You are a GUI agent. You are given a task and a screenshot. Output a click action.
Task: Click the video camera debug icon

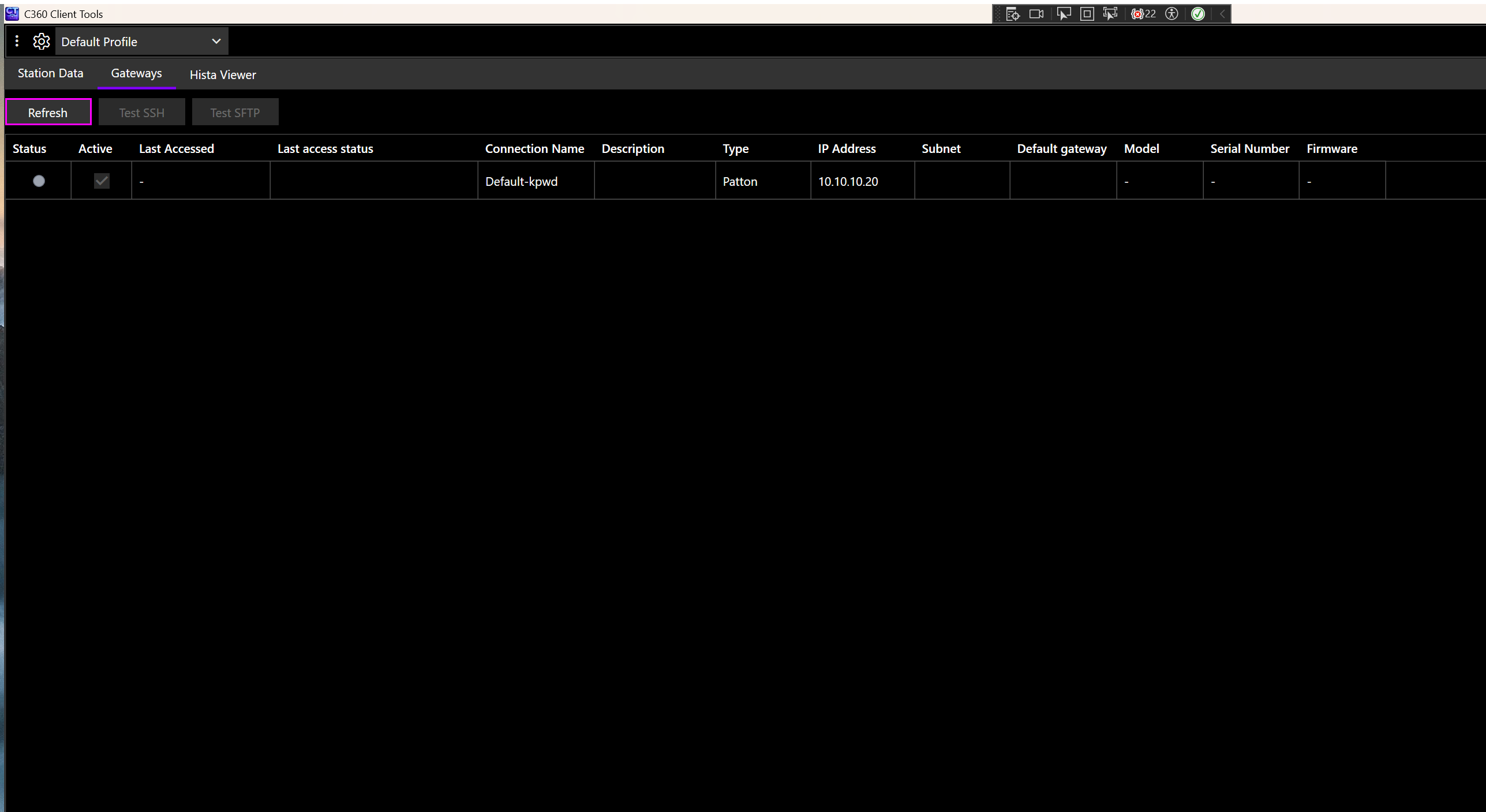1036,14
